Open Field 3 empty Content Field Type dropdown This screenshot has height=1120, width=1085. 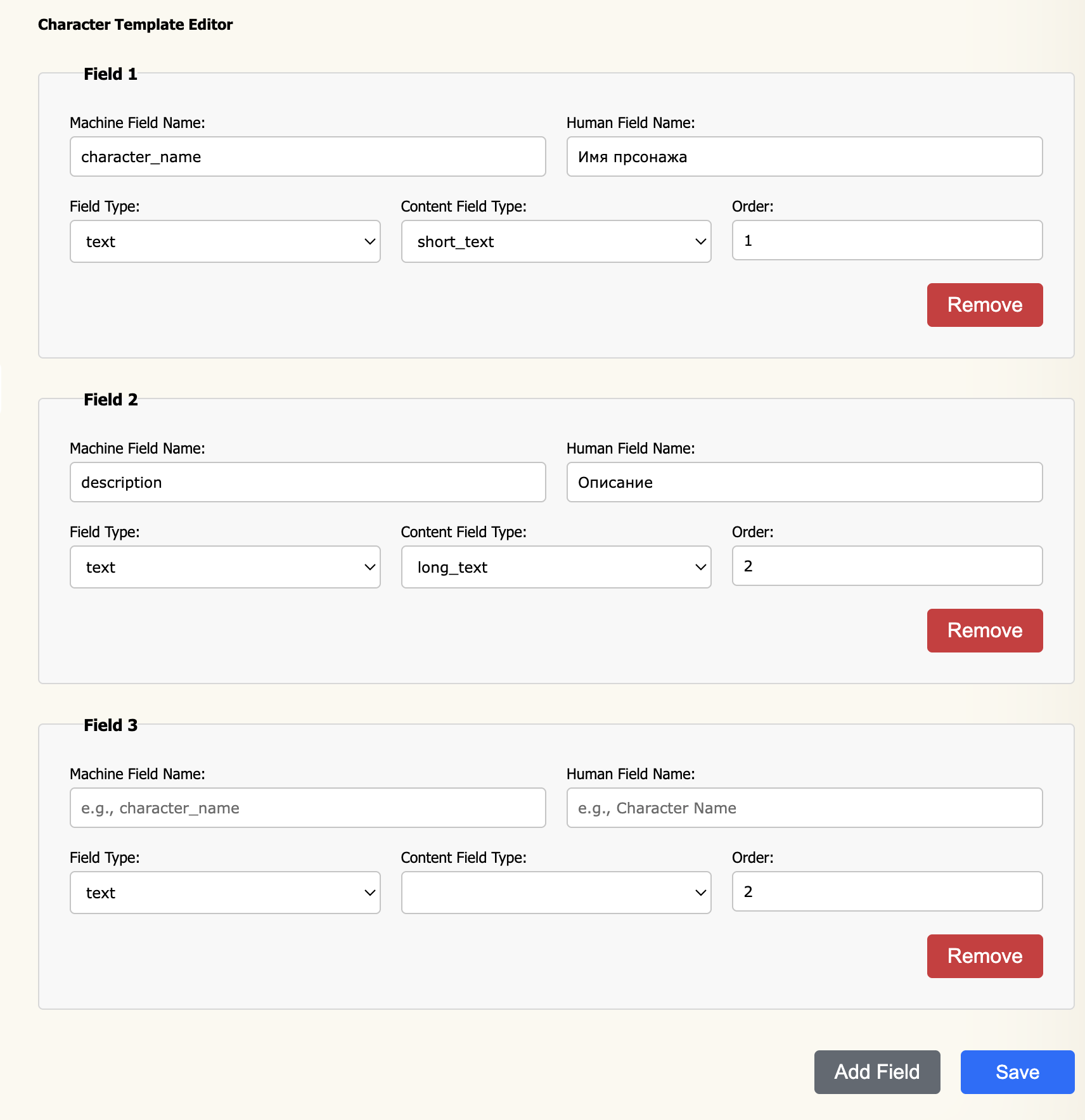[x=556, y=893]
